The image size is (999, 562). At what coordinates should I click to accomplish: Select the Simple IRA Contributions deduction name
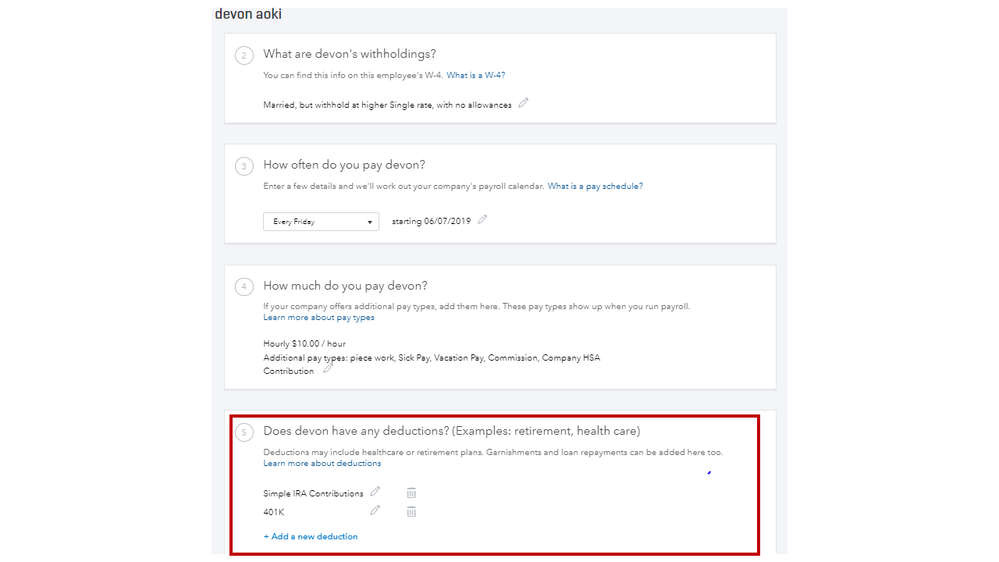click(313, 494)
